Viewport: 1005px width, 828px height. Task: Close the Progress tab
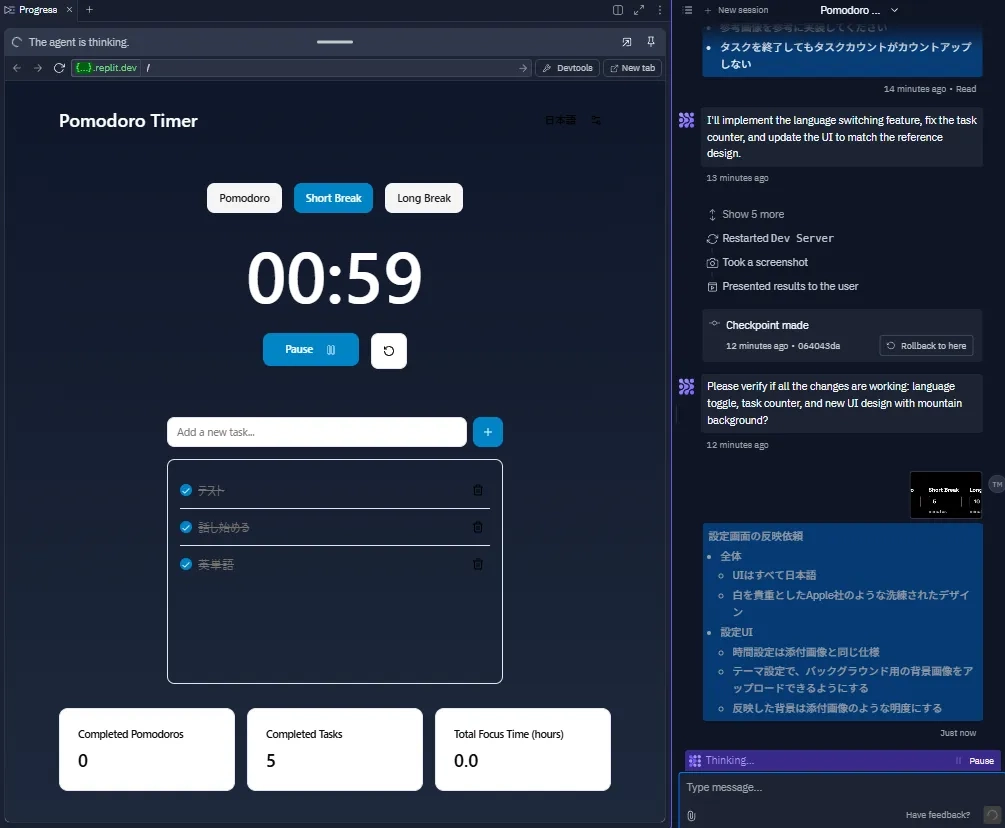pos(69,10)
